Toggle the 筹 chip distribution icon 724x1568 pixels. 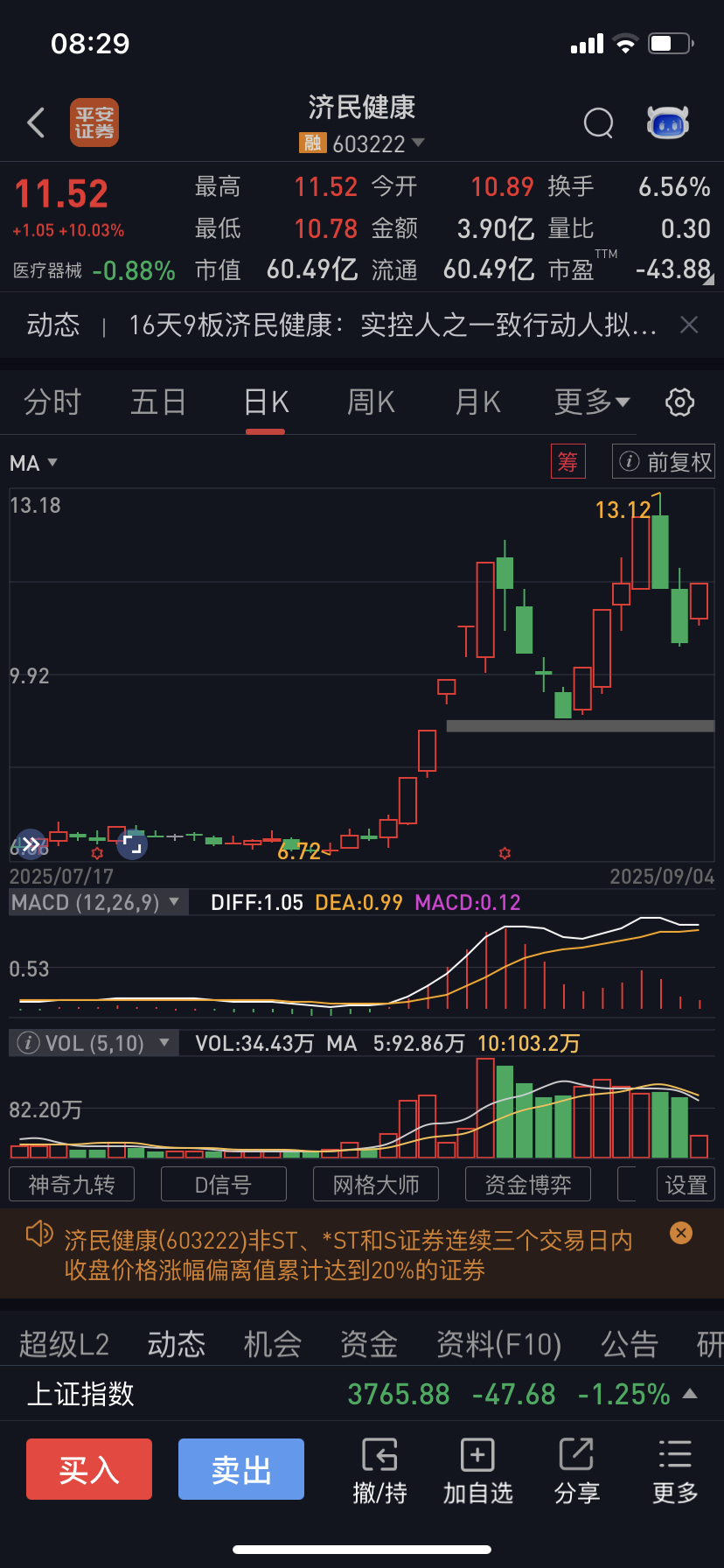tap(567, 461)
